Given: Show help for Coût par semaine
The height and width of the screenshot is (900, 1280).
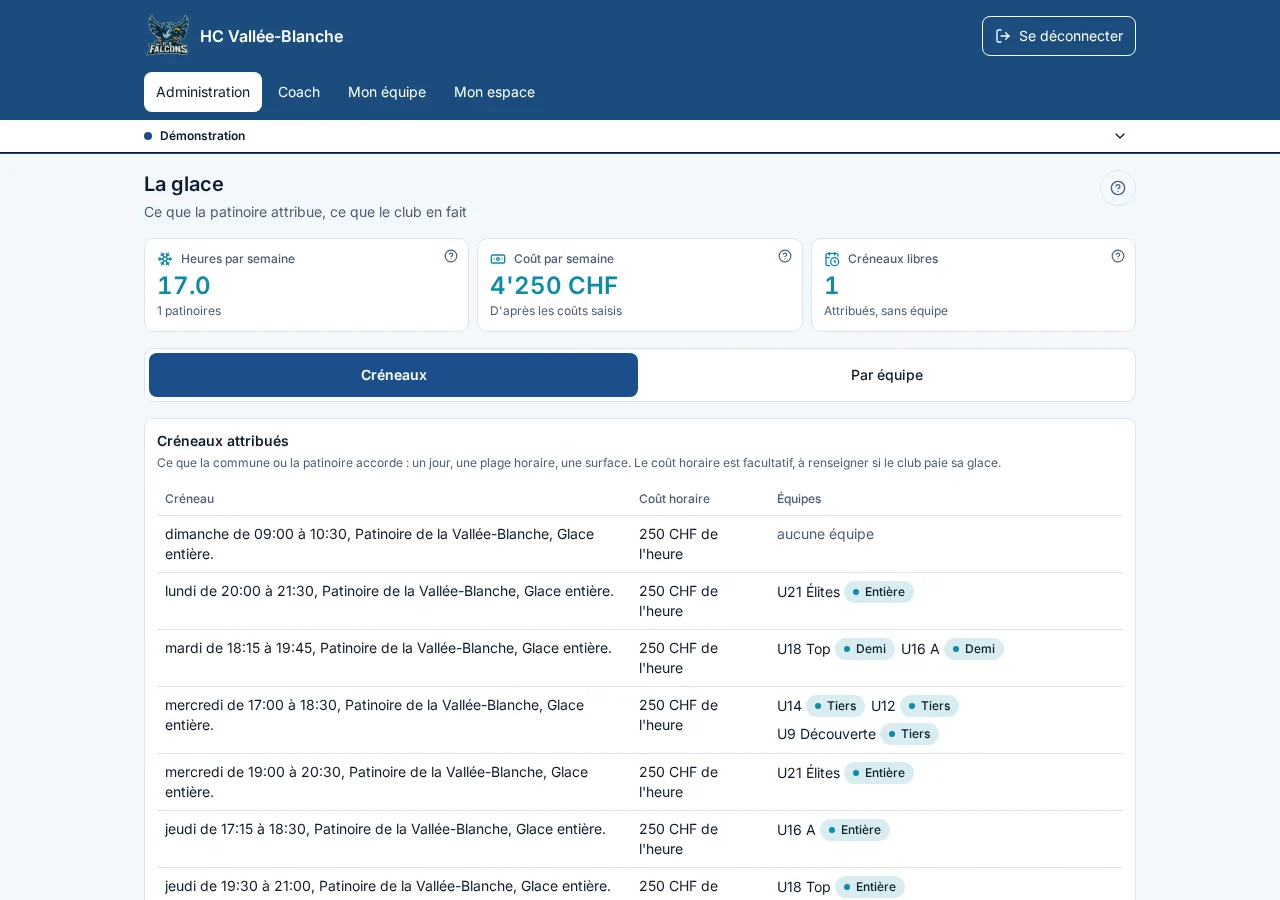Looking at the screenshot, I should click(785, 256).
